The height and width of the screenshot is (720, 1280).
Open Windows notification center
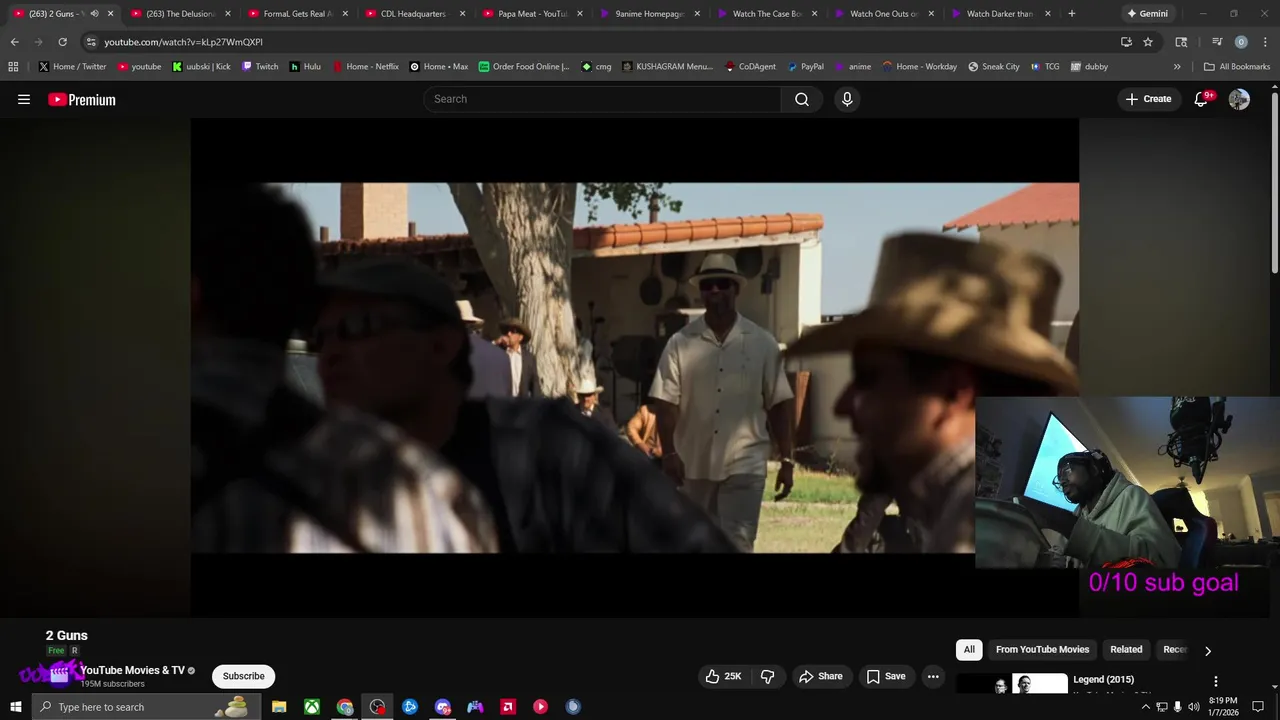(x=1258, y=707)
